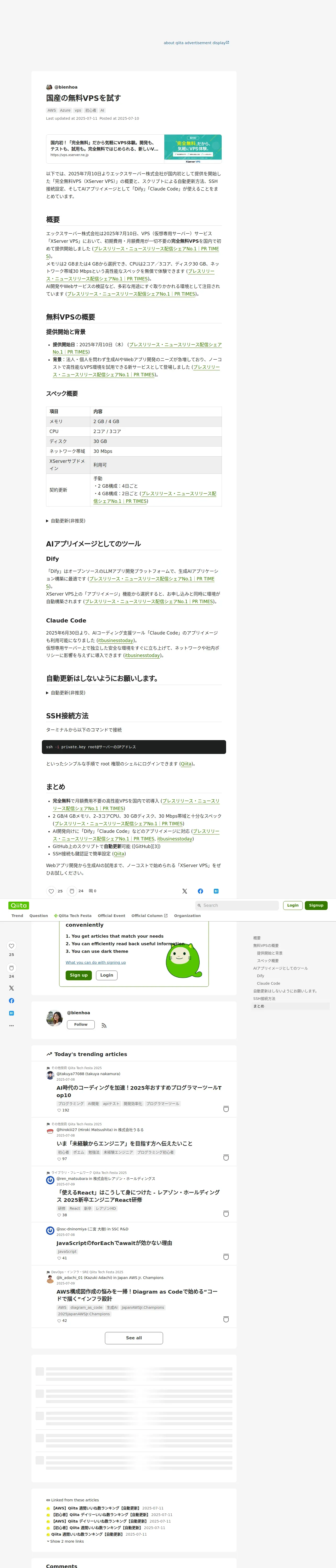The width and height of the screenshot is (336, 1568).
Task: Click the AWS tag under article title
Action: [x=52, y=110]
